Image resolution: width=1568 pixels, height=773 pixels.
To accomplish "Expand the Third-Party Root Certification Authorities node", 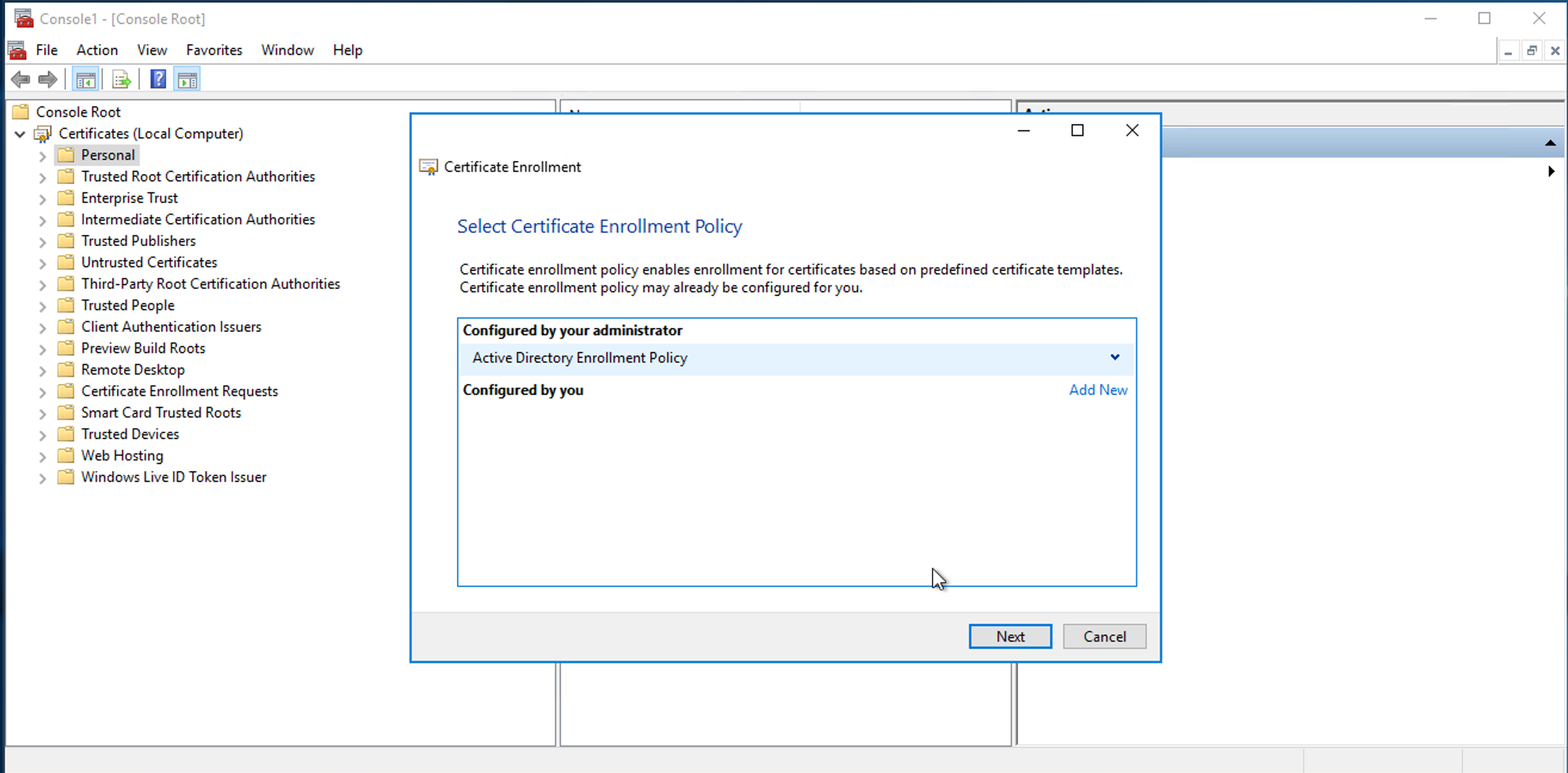I will coord(42,285).
